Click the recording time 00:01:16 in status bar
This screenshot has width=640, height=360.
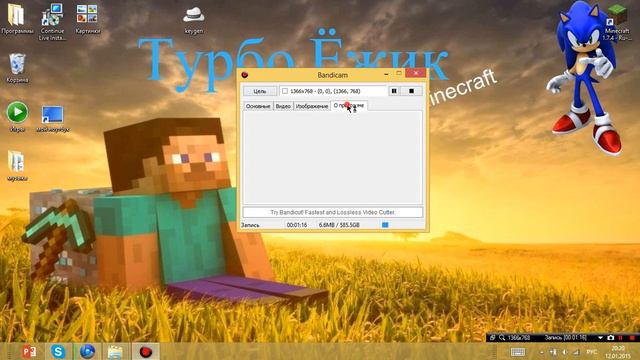pos(297,225)
